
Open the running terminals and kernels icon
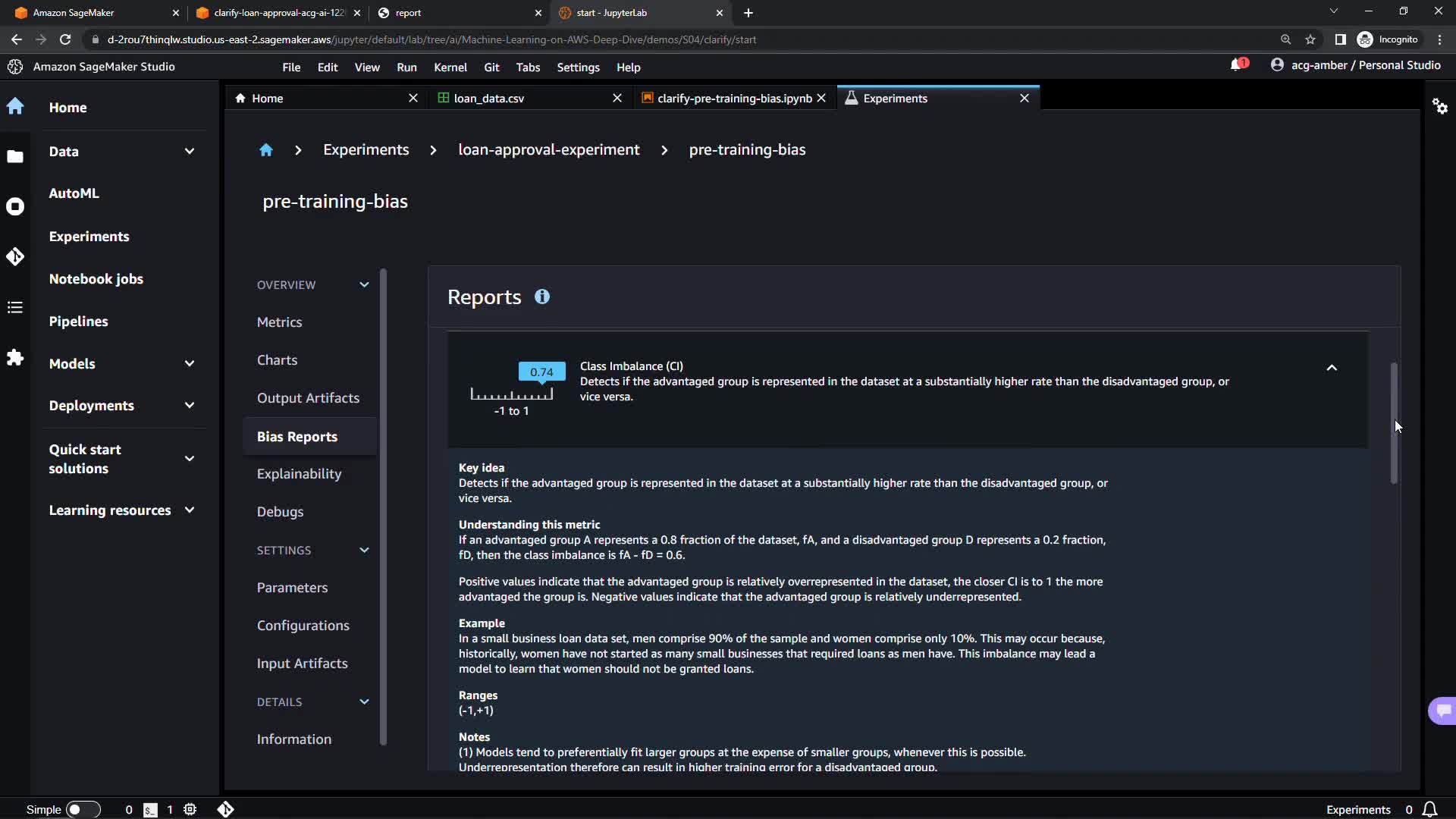click(x=15, y=206)
